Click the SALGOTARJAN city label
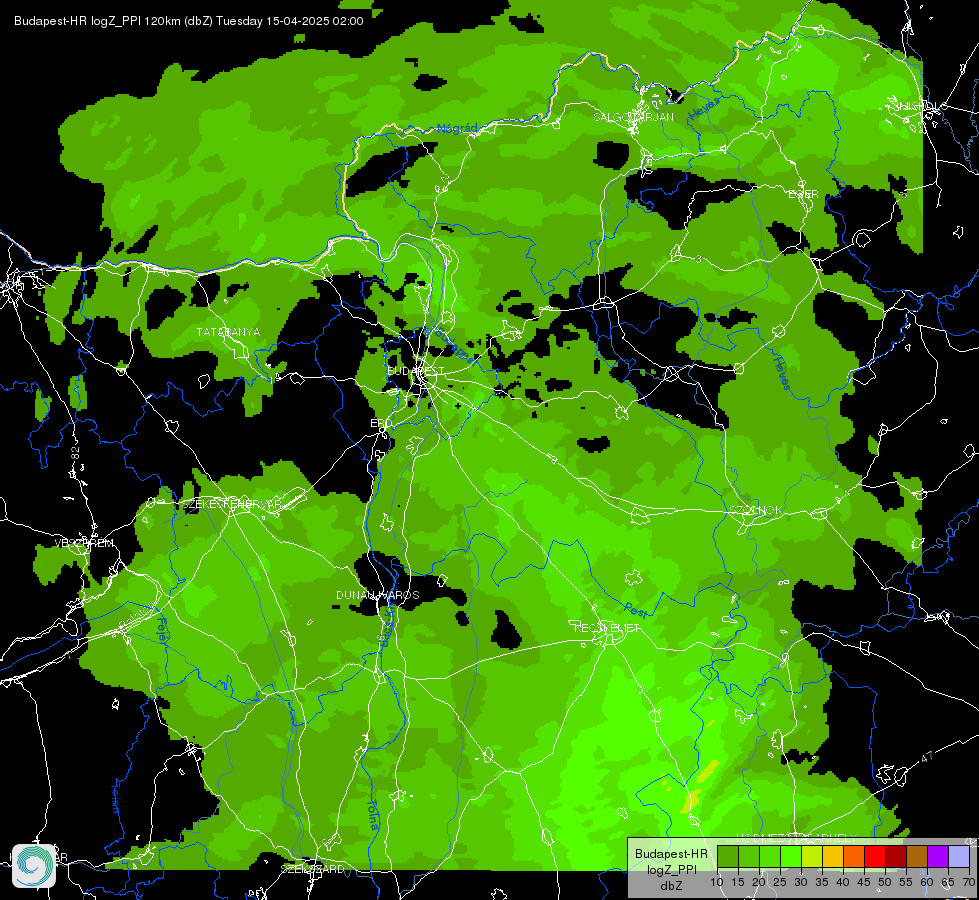 click(x=633, y=117)
